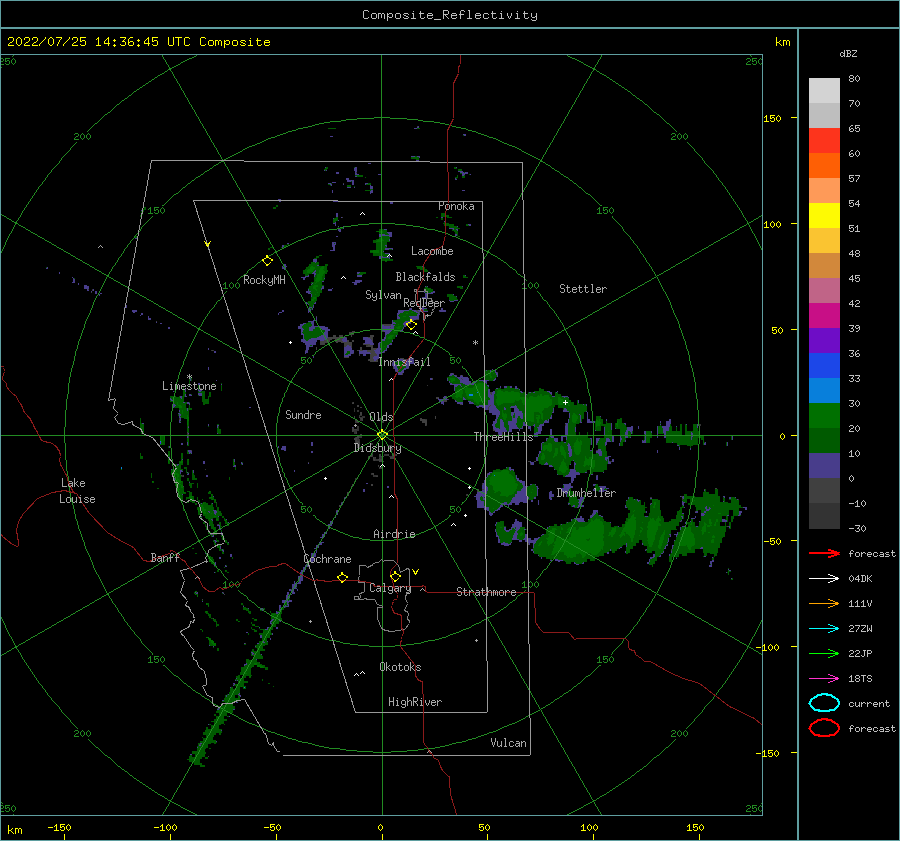This screenshot has width=900, height=841.
Task: Click the 'Didsbury' city label
Action: 377,448
